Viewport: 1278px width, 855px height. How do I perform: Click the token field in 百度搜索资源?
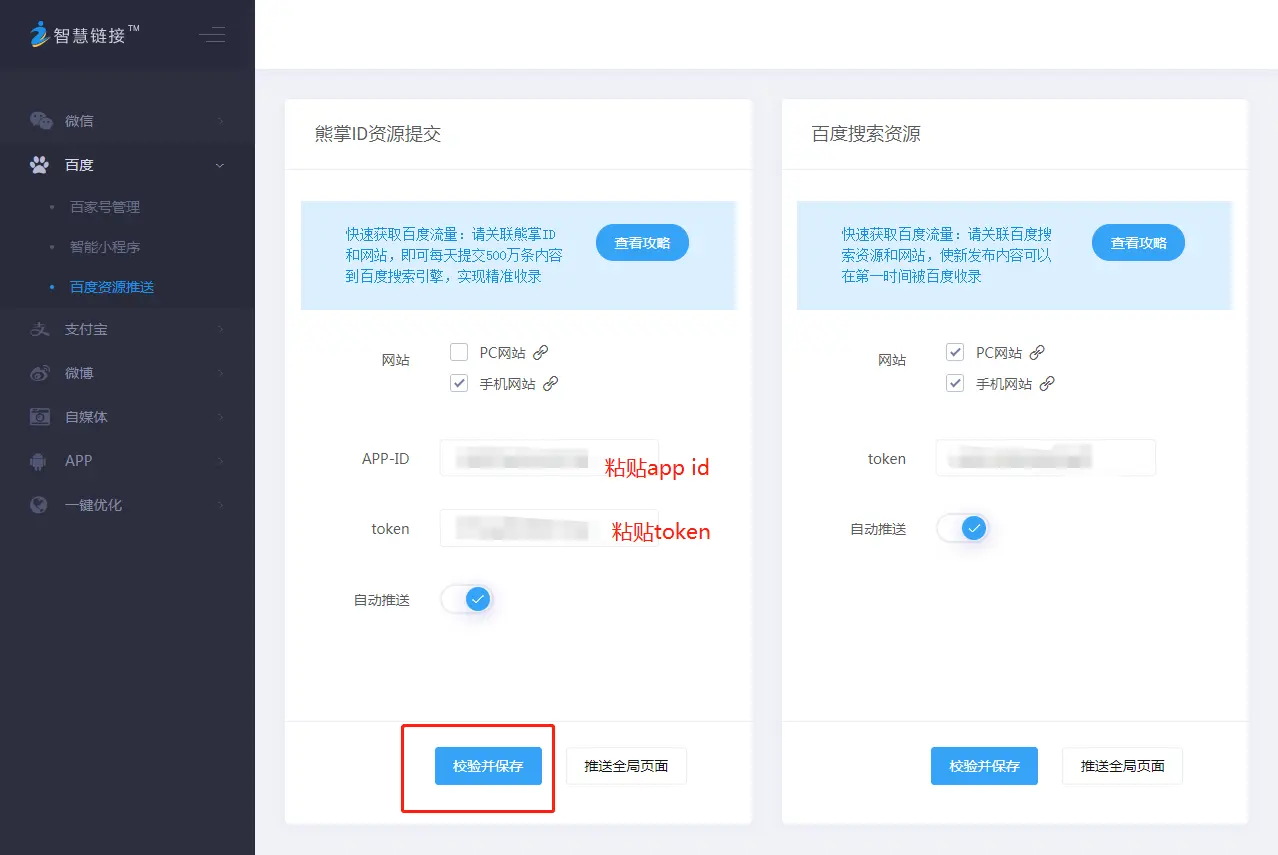coord(1045,458)
